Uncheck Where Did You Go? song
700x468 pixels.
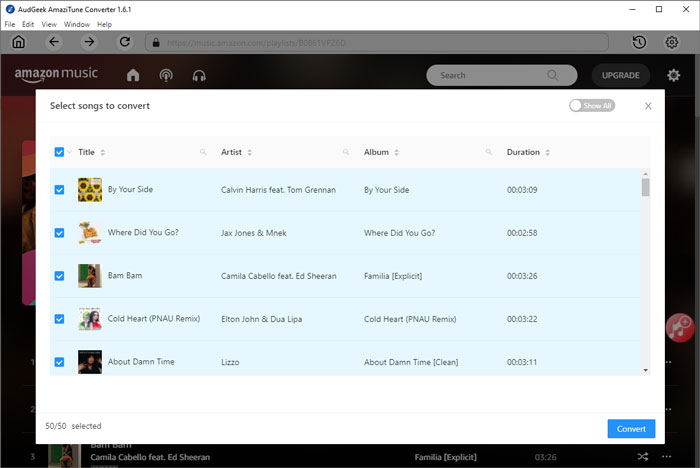[x=59, y=233]
